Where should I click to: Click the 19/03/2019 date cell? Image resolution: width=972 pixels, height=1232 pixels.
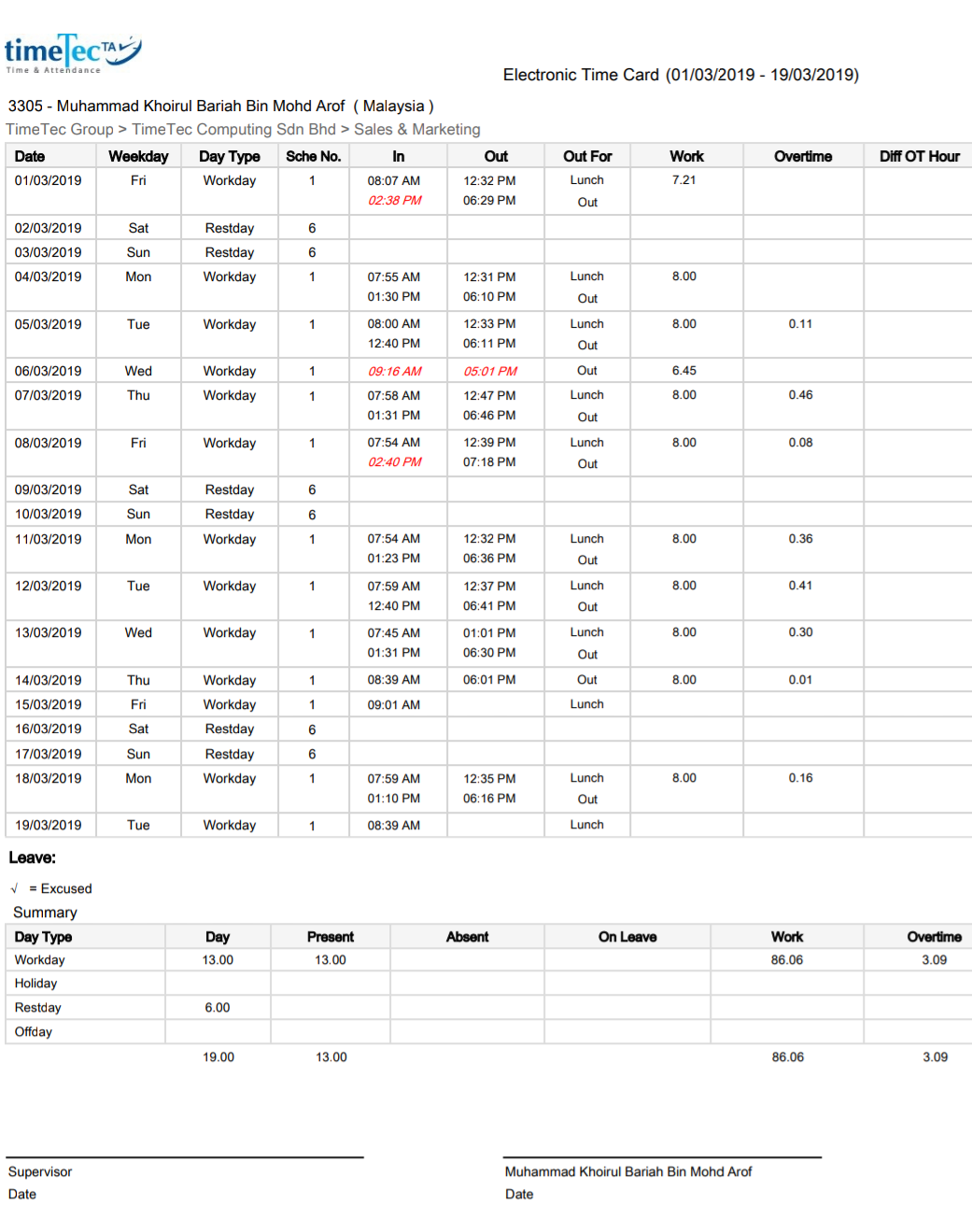coord(48,825)
